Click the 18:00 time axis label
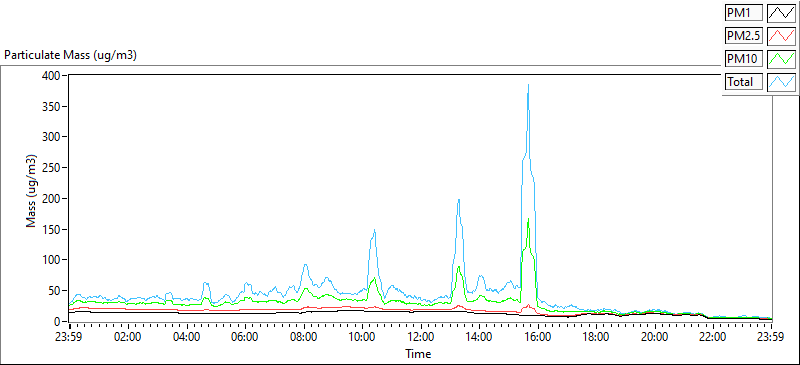 (596, 337)
